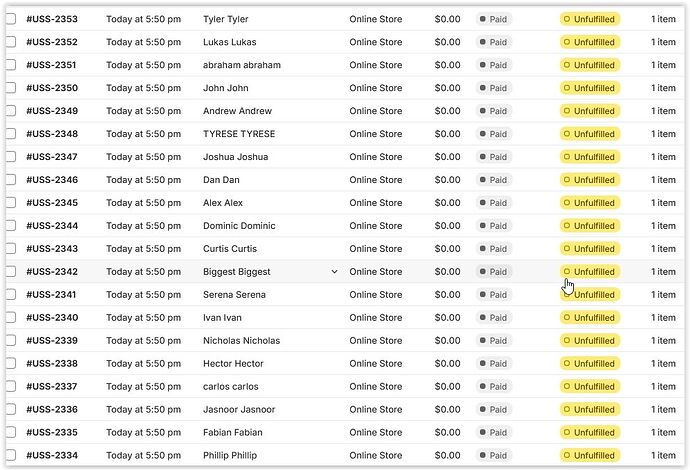Image resolution: width=690 pixels, height=470 pixels.
Task: Select checkbox for order #USS-2353
Action: tap(10, 19)
